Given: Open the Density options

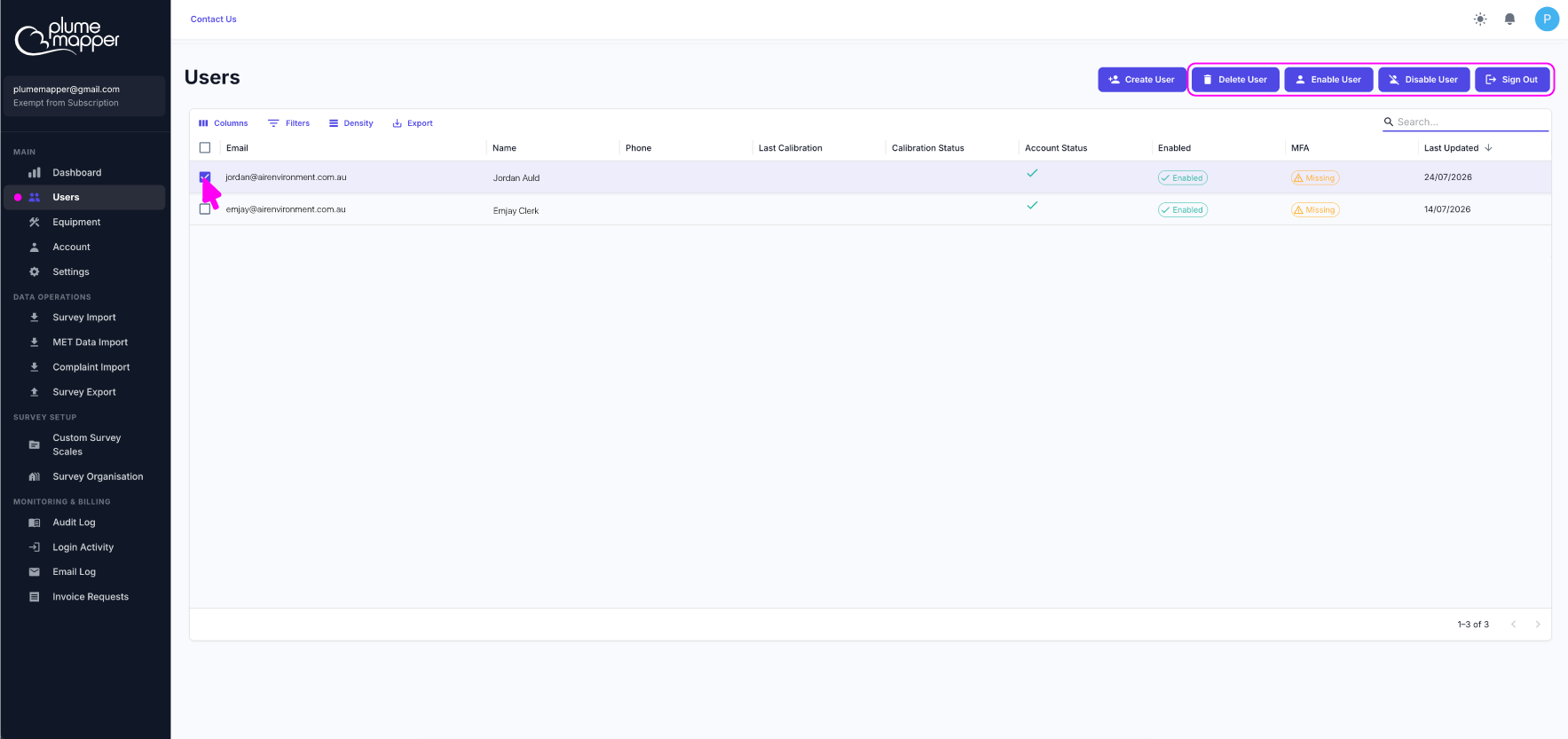Looking at the screenshot, I should pyautogui.click(x=351, y=123).
